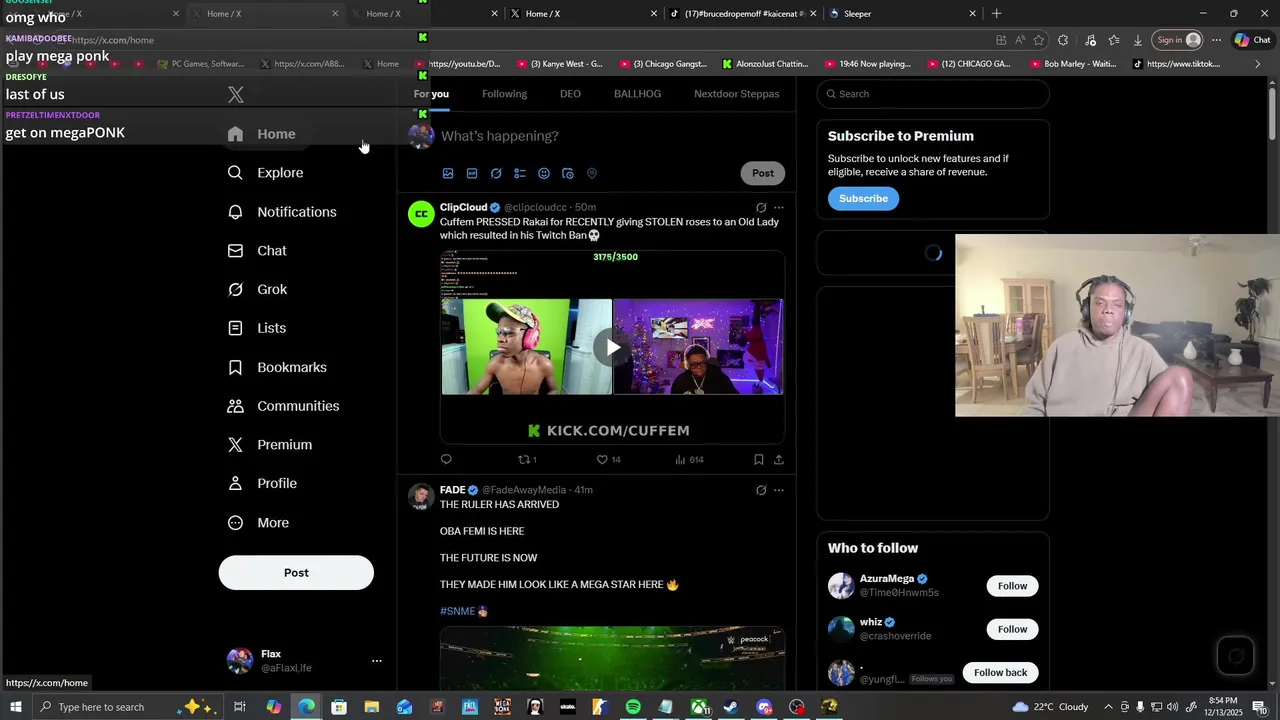Open browser Settings and more menu

1216,40
